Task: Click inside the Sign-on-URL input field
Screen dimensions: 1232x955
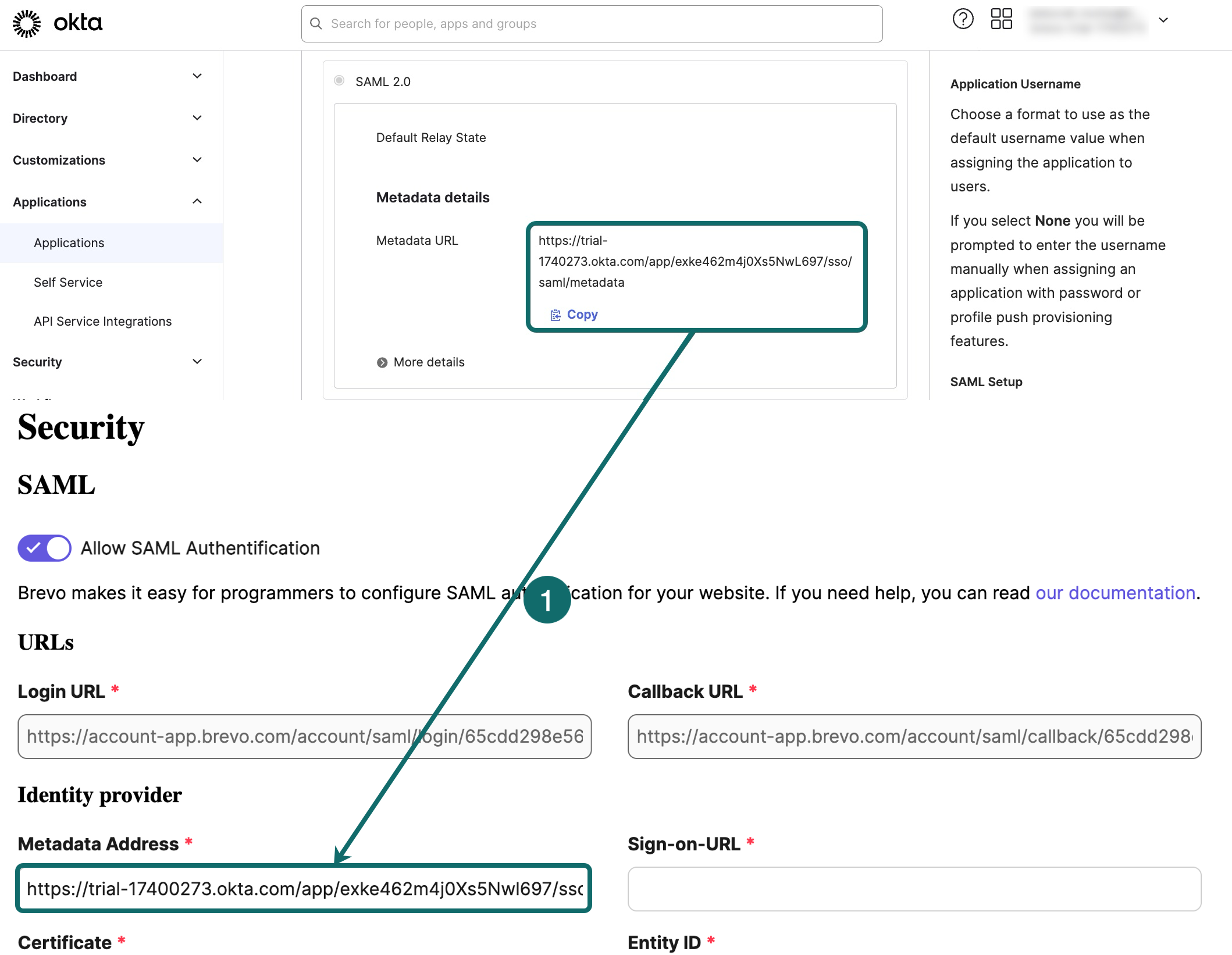Action: point(913,889)
